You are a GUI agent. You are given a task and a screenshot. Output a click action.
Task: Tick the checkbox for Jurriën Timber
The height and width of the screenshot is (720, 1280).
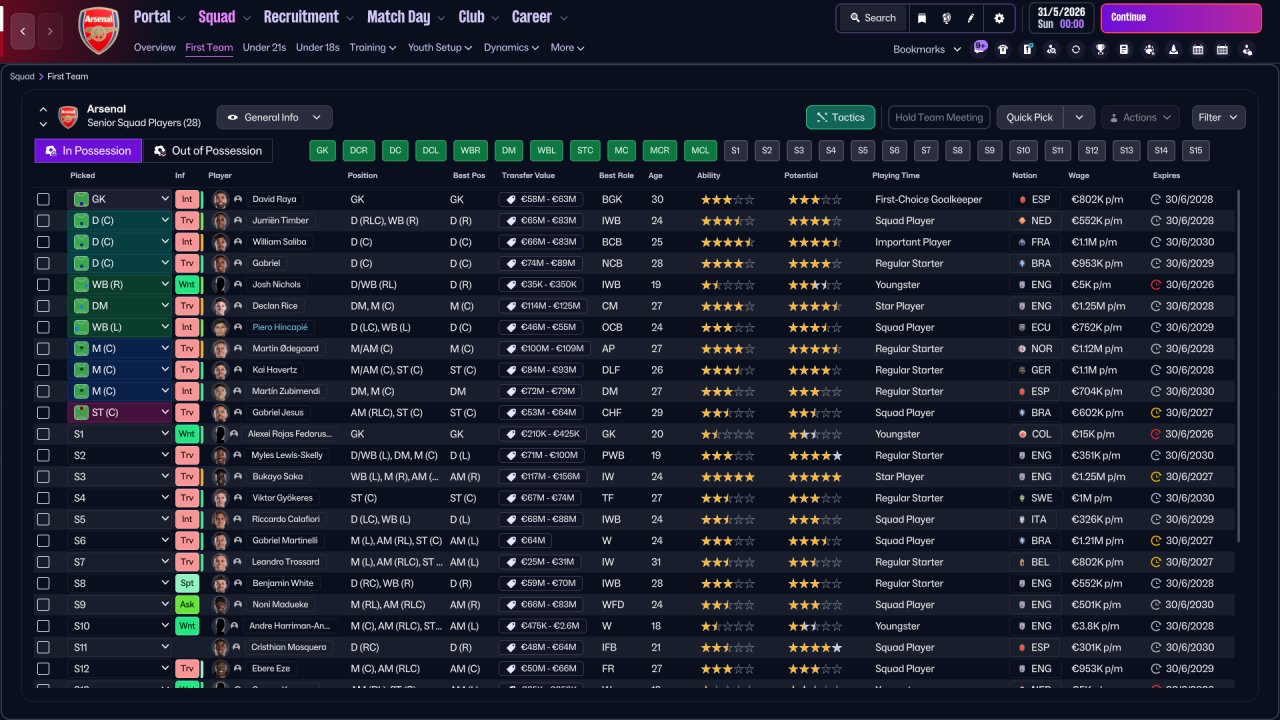coord(43,221)
